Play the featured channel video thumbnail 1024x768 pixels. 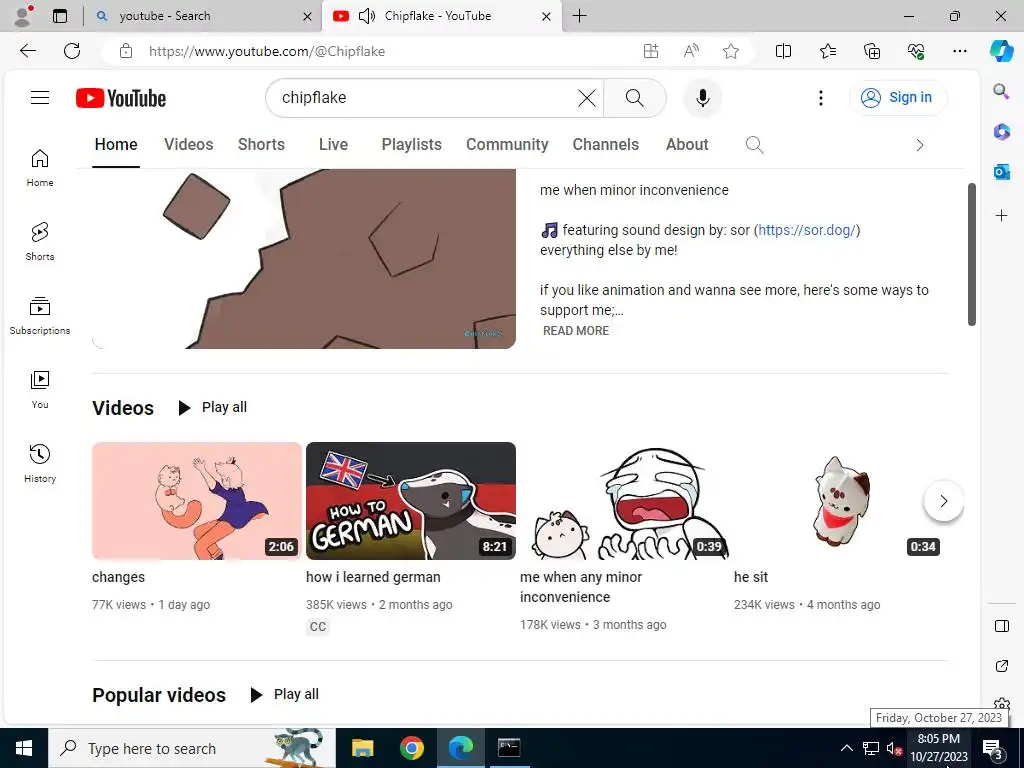click(304, 259)
